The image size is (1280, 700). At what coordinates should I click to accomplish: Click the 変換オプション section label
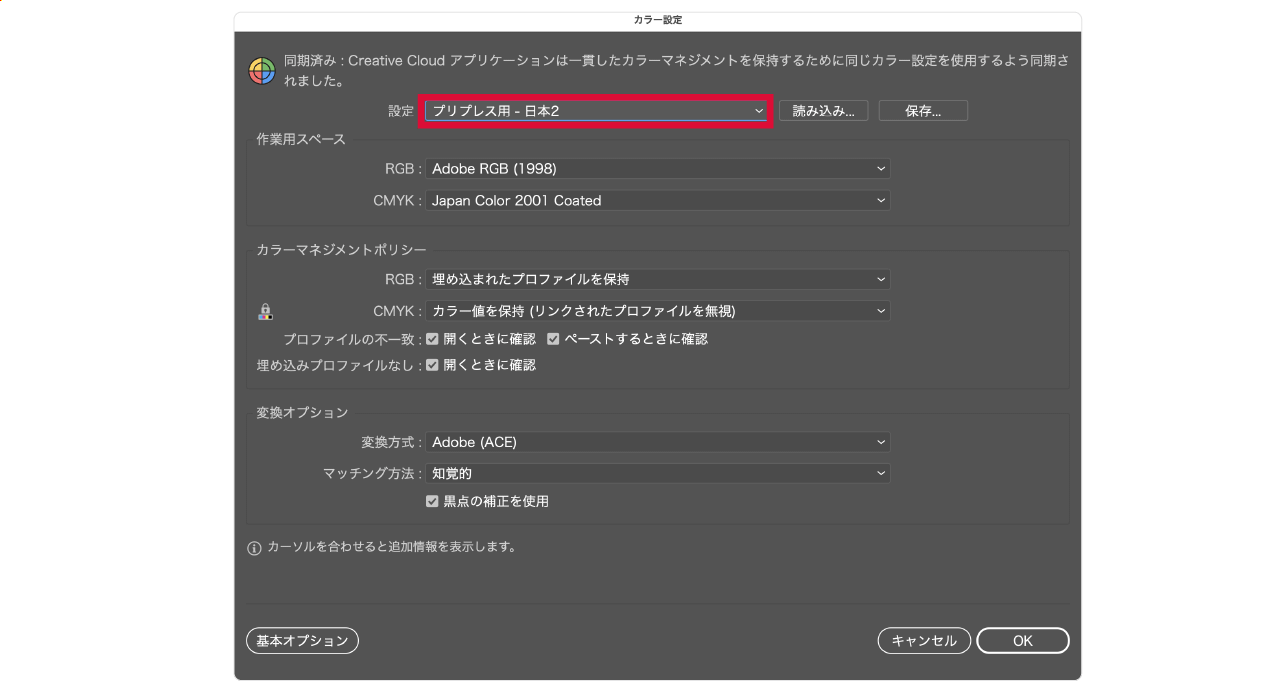pyautogui.click(x=302, y=413)
